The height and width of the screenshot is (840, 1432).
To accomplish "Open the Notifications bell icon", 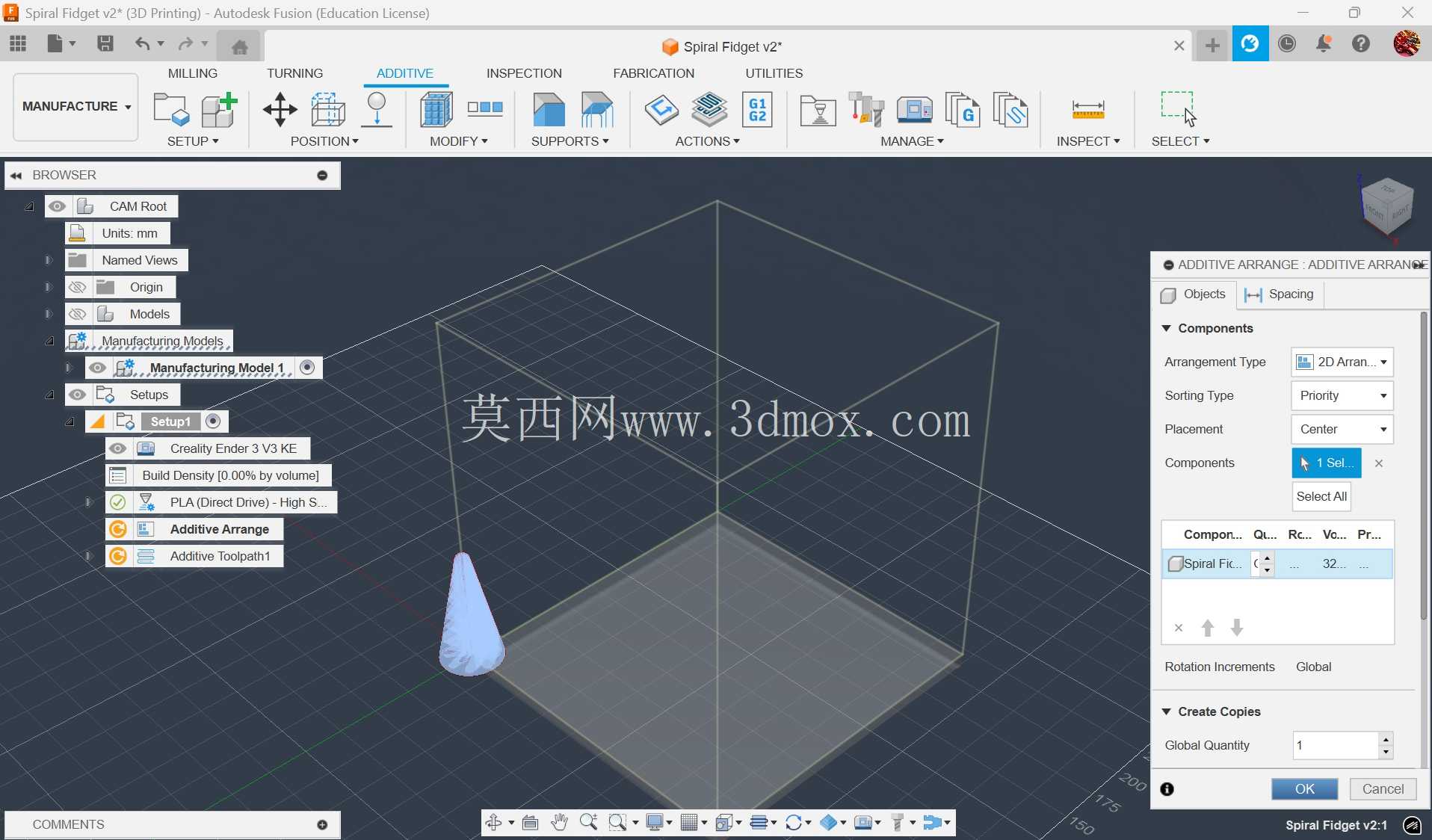I will pos(1324,44).
